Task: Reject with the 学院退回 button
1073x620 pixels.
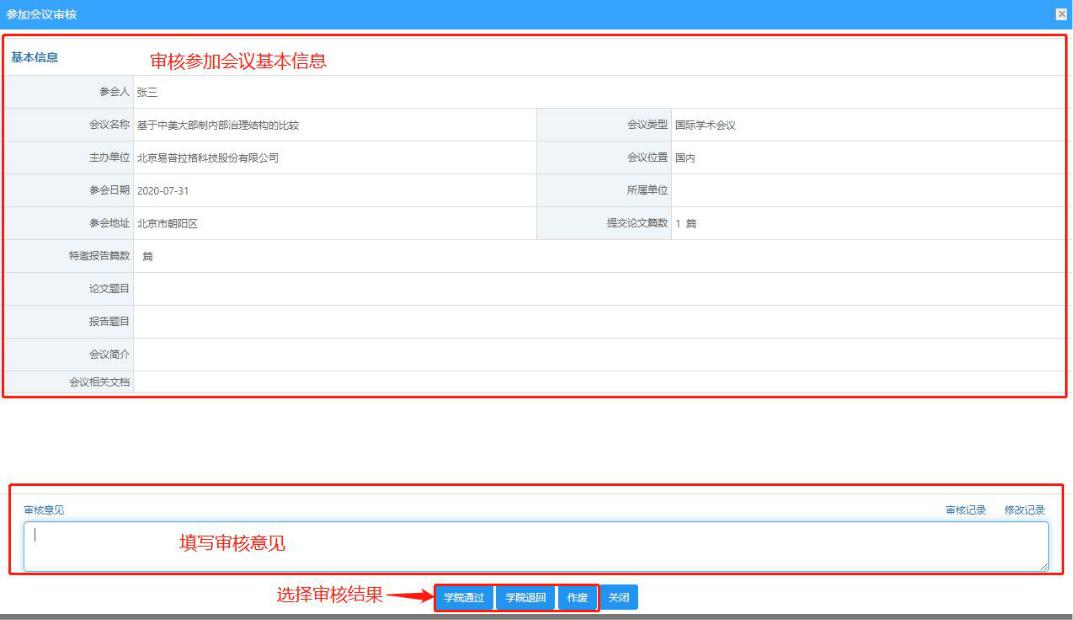Action: [526, 597]
